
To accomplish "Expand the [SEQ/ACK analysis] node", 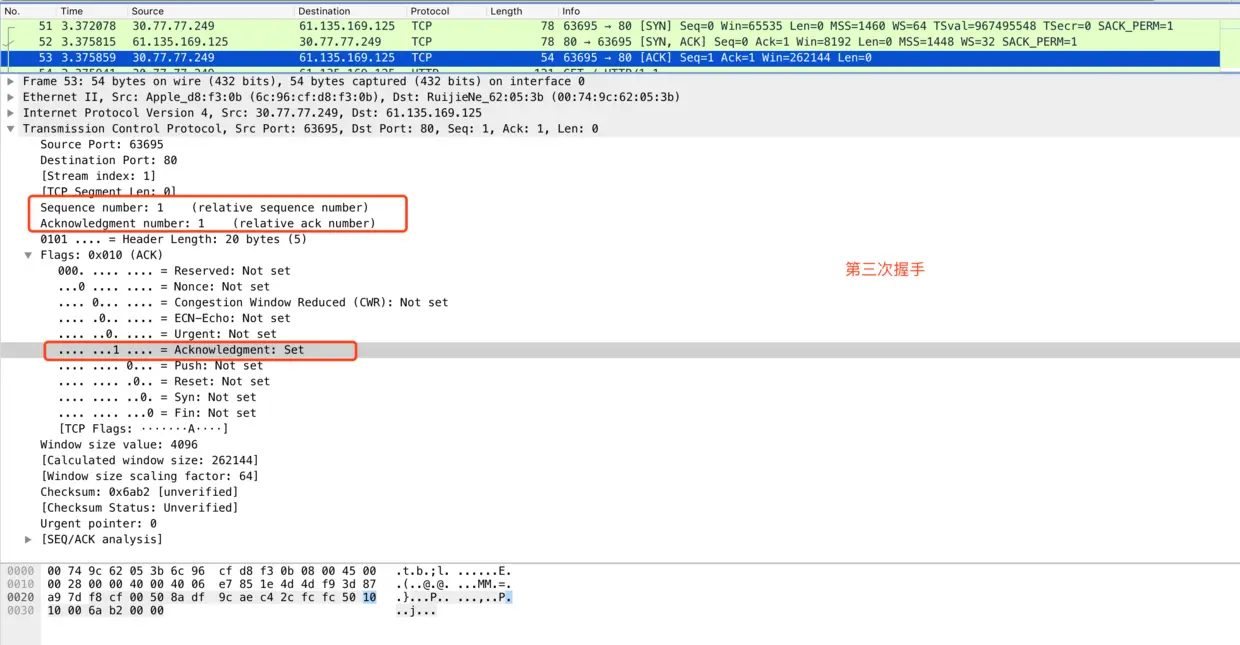I will click(x=29, y=539).
